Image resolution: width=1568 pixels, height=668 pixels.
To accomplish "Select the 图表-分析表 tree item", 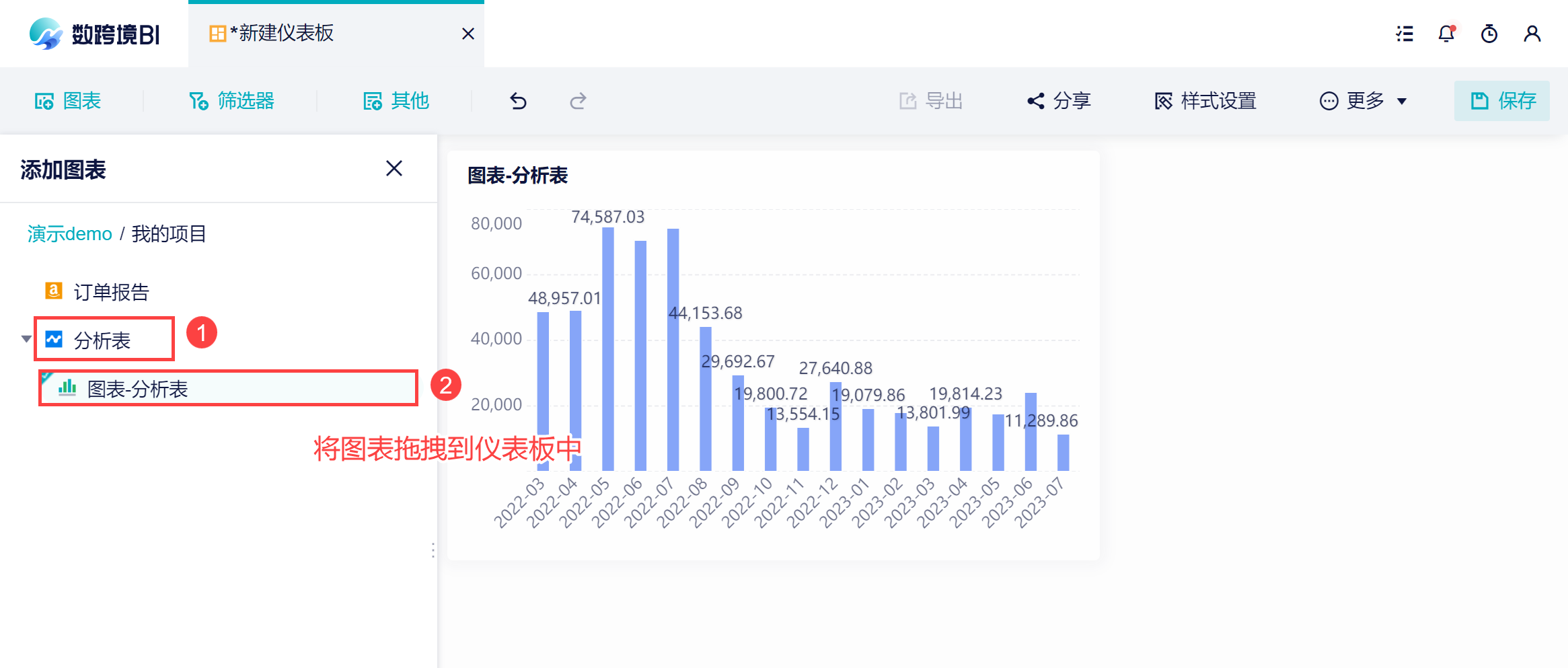I will pyautogui.click(x=229, y=388).
